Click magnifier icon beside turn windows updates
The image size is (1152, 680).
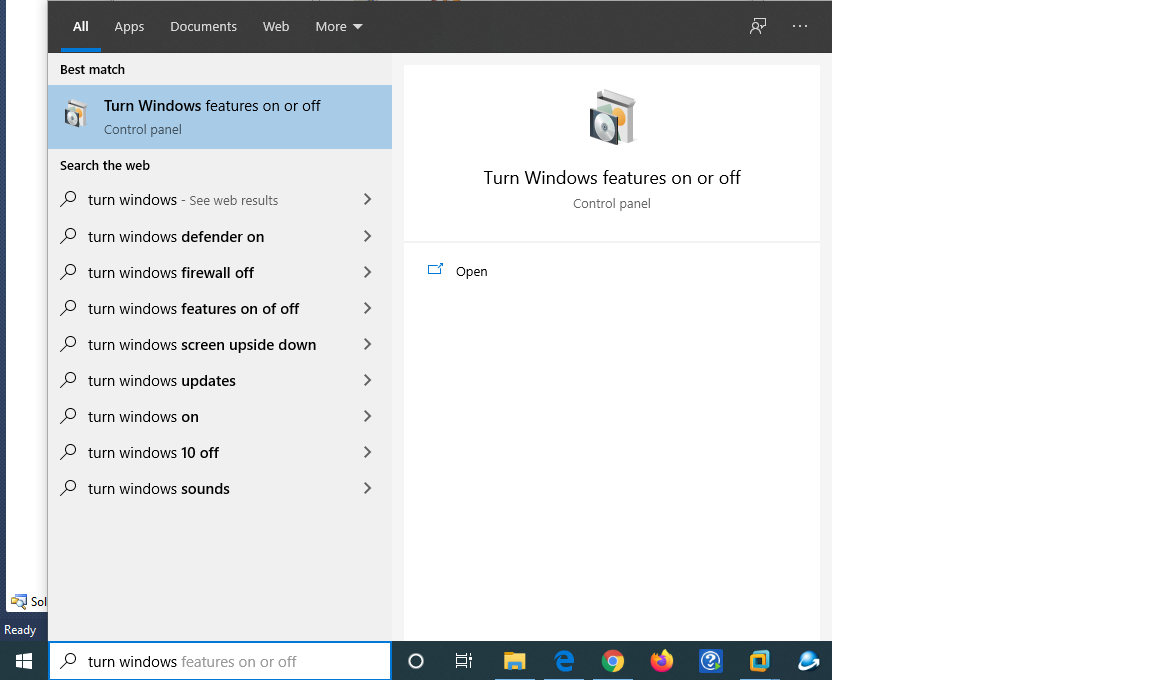[68, 380]
